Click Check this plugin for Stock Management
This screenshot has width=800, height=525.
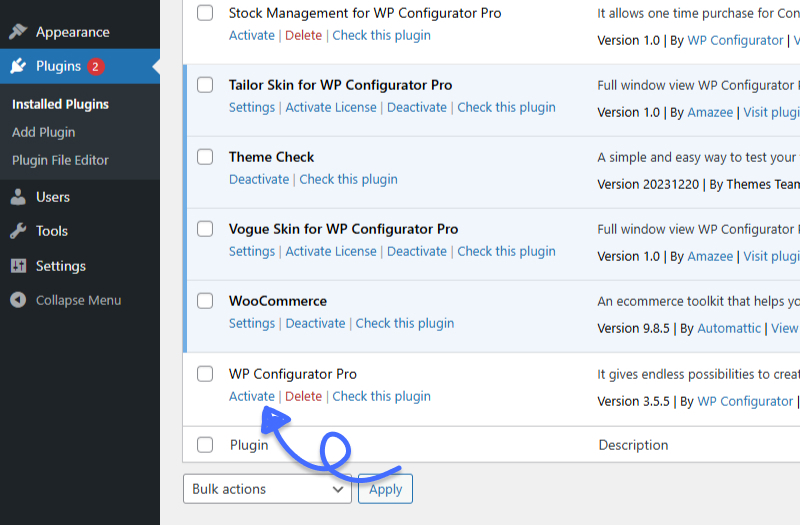(381, 35)
